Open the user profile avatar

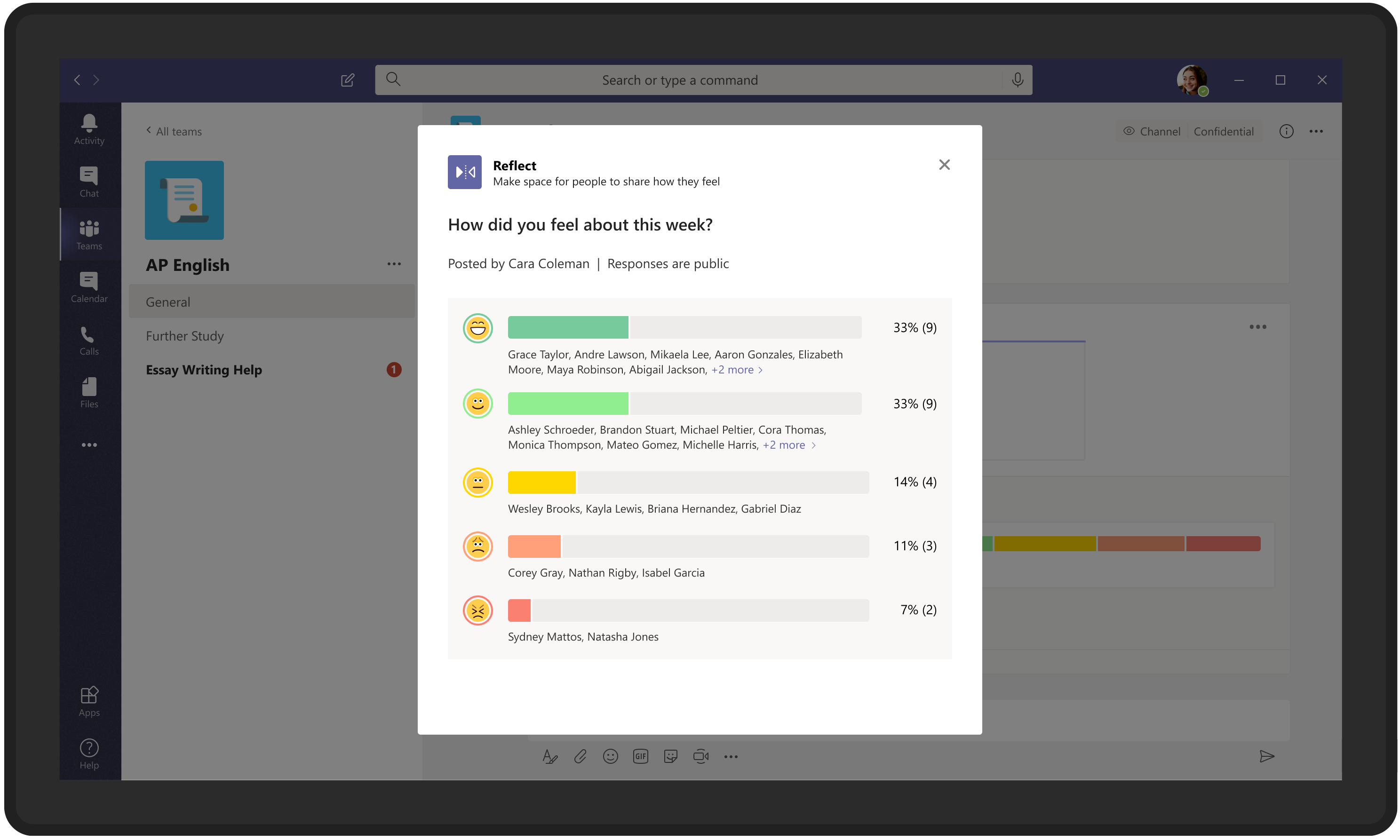tap(1191, 80)
